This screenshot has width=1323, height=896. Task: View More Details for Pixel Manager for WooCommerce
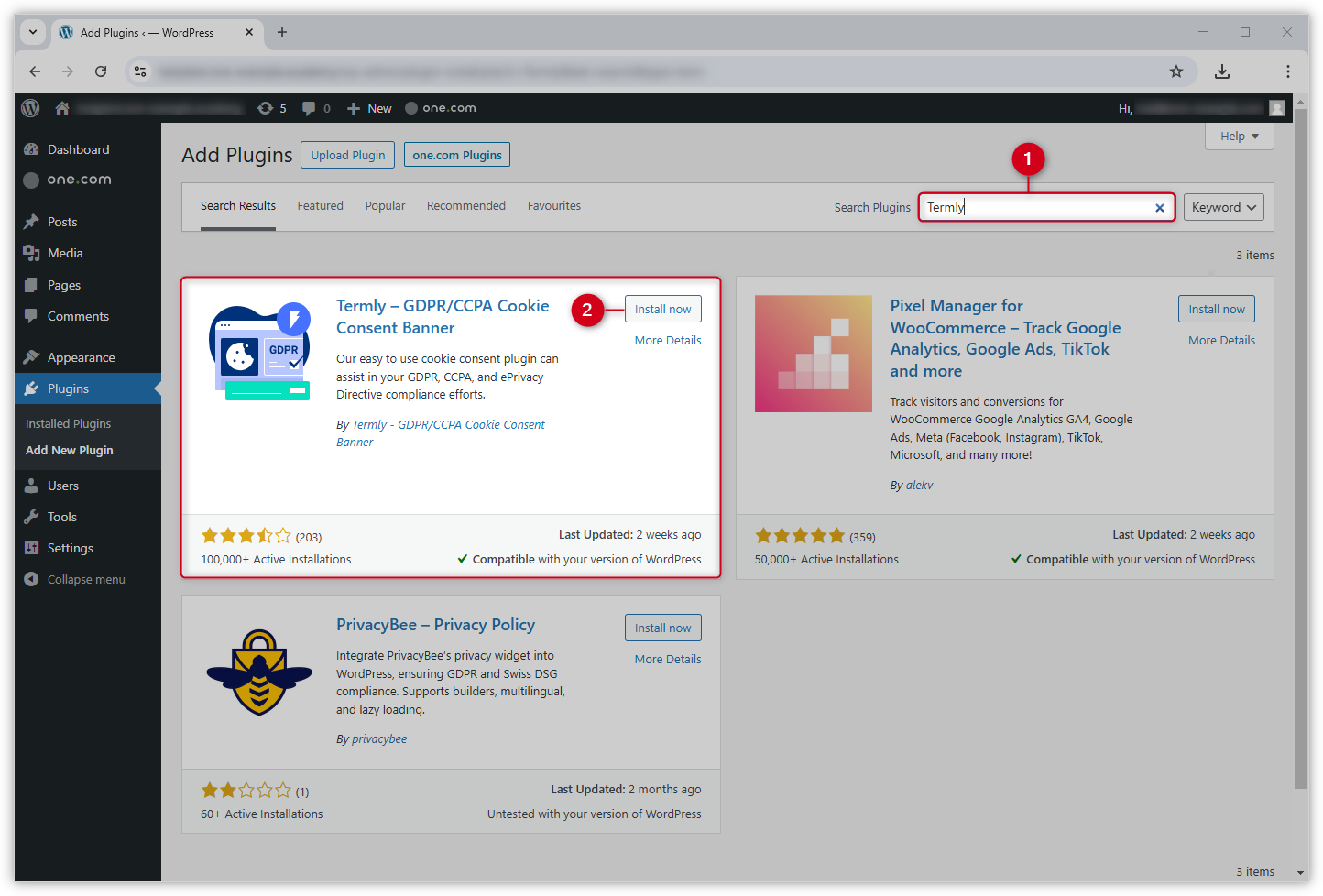coord(1220,340)
